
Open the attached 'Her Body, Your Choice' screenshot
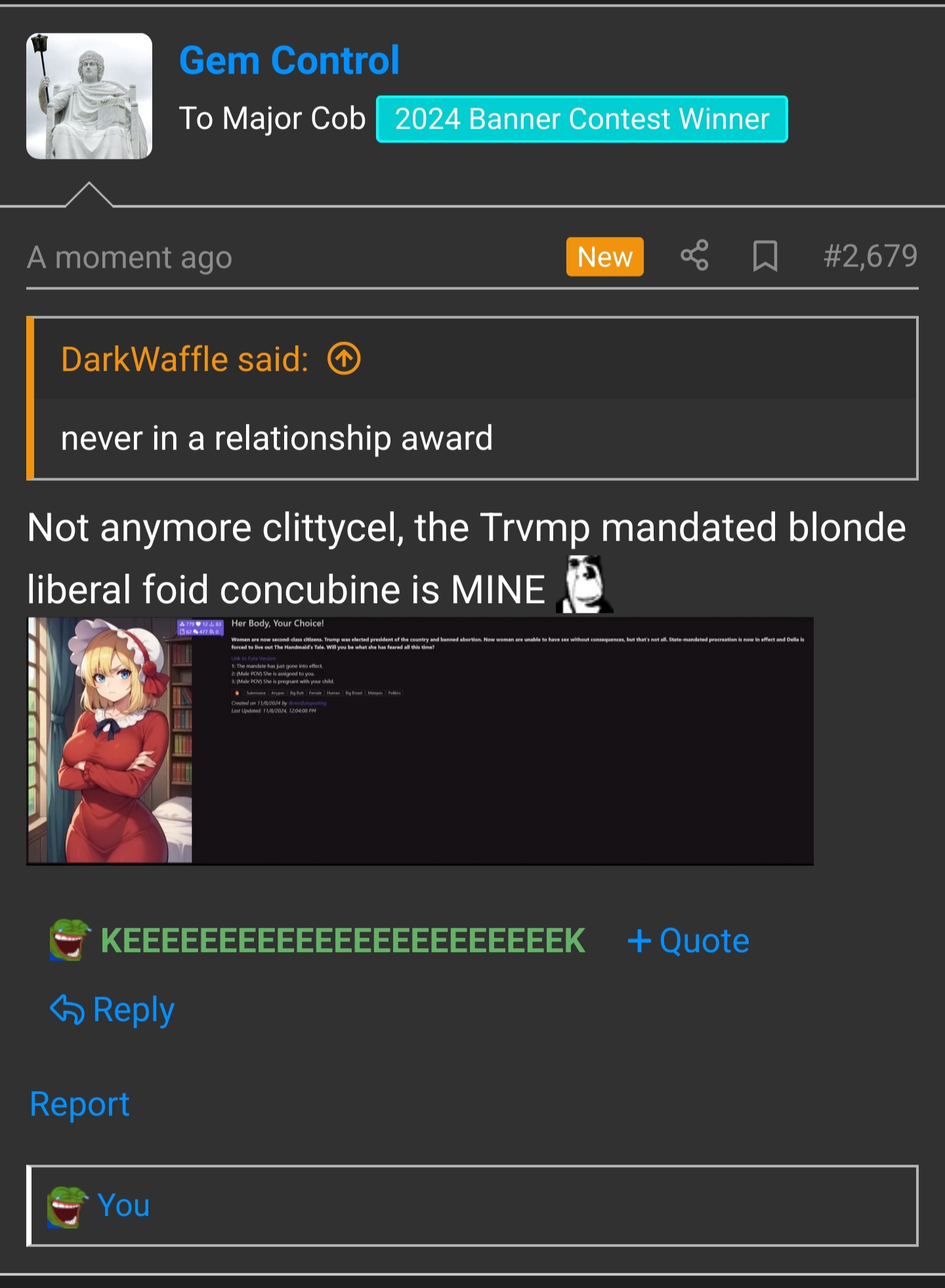point(420,741)
